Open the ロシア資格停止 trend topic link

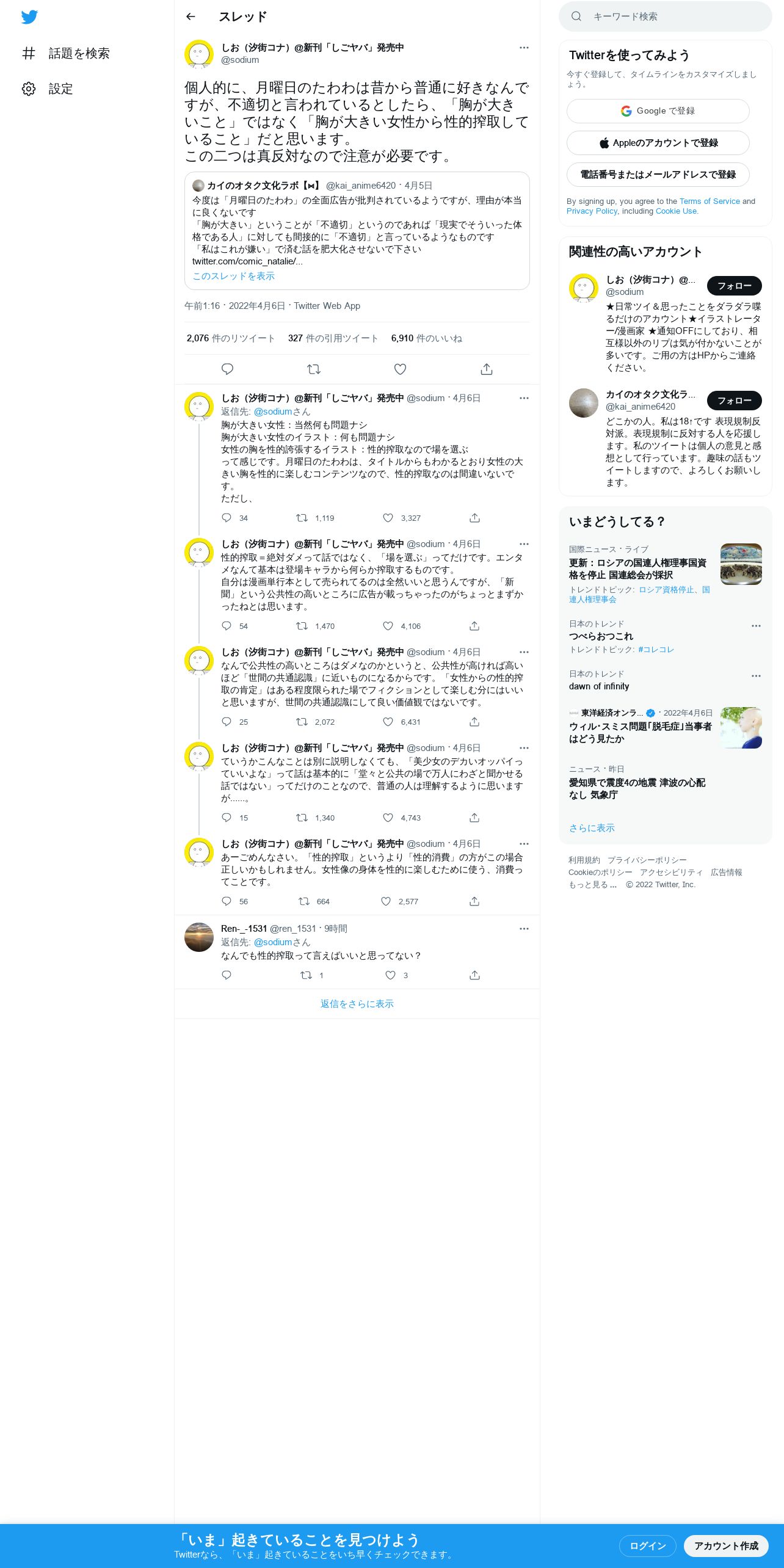(x=667, y=590)
